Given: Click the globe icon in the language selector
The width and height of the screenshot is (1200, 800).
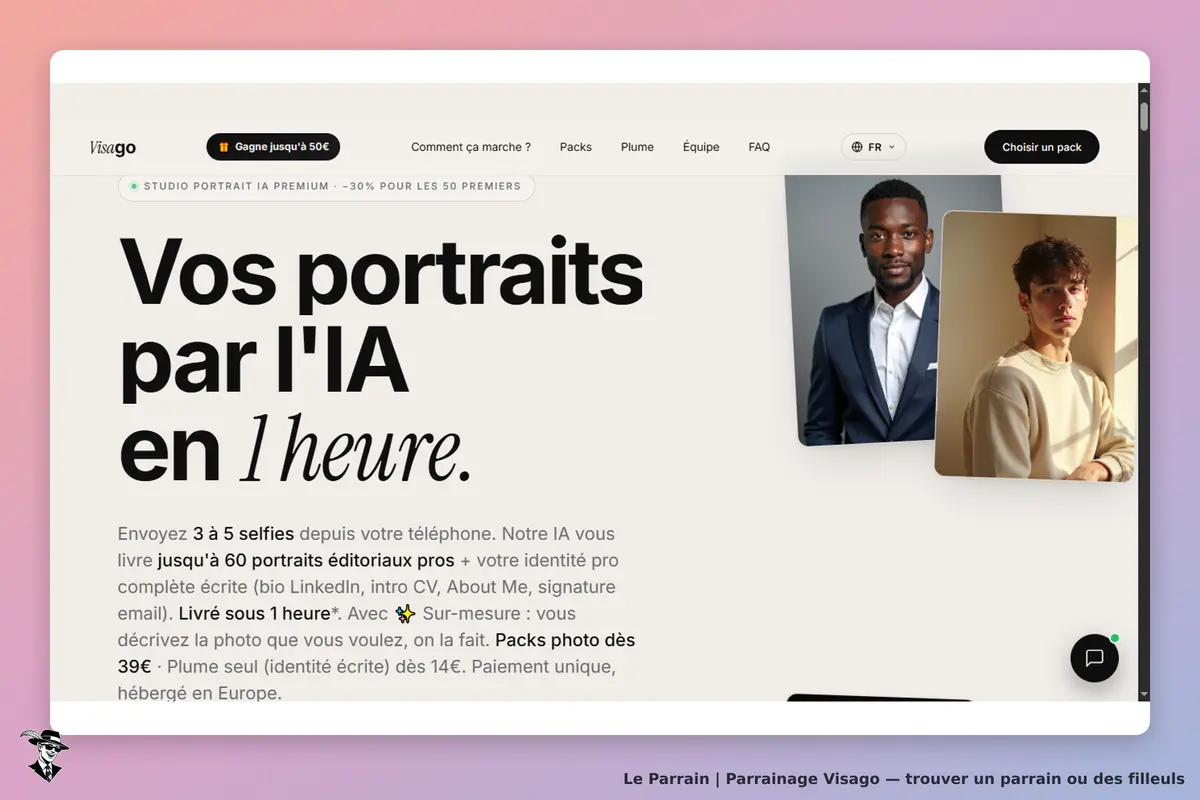Looking at the screenshot, I should [857, 147].
